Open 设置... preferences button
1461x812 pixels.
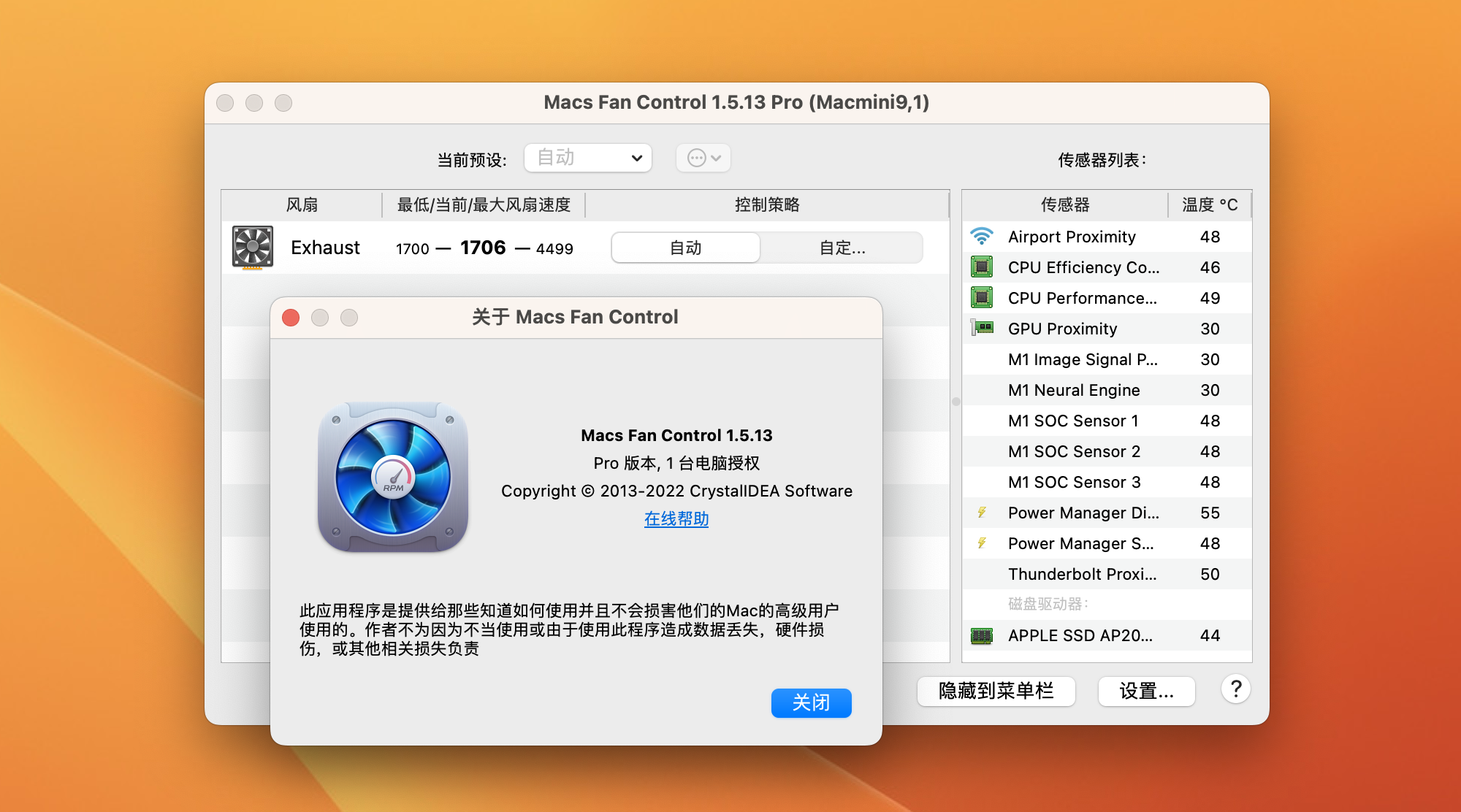(x=1146, y=691)
